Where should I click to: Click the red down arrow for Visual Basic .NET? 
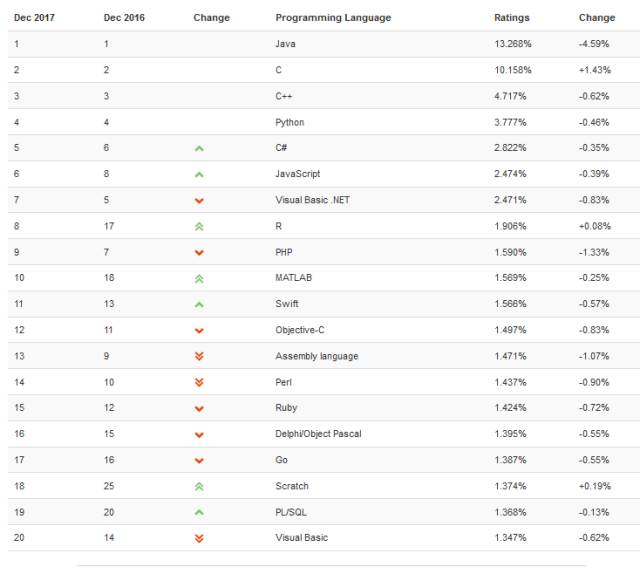click(199, 200)
